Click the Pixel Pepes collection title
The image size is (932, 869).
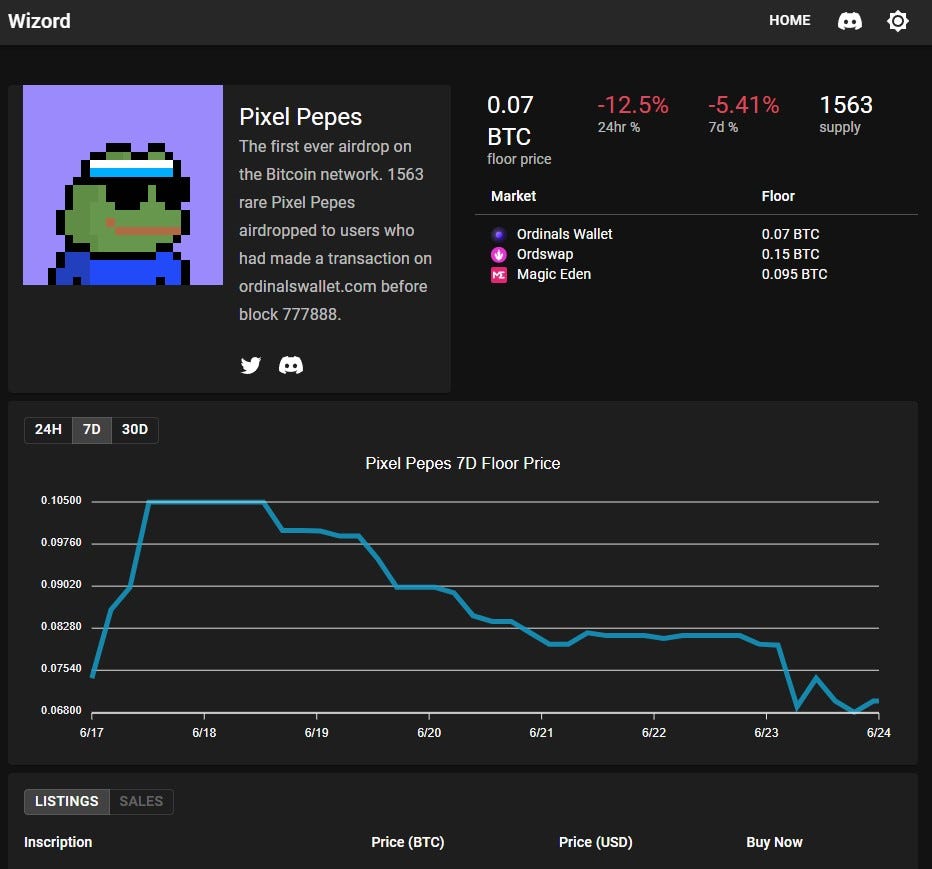tap(300, 117)
